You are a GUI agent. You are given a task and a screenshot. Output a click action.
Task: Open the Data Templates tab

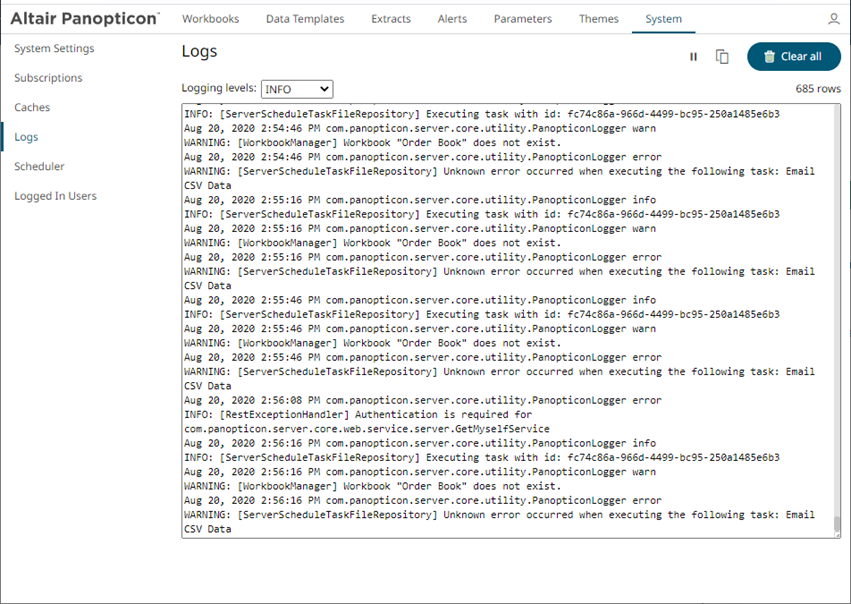[x=305, y=19]
